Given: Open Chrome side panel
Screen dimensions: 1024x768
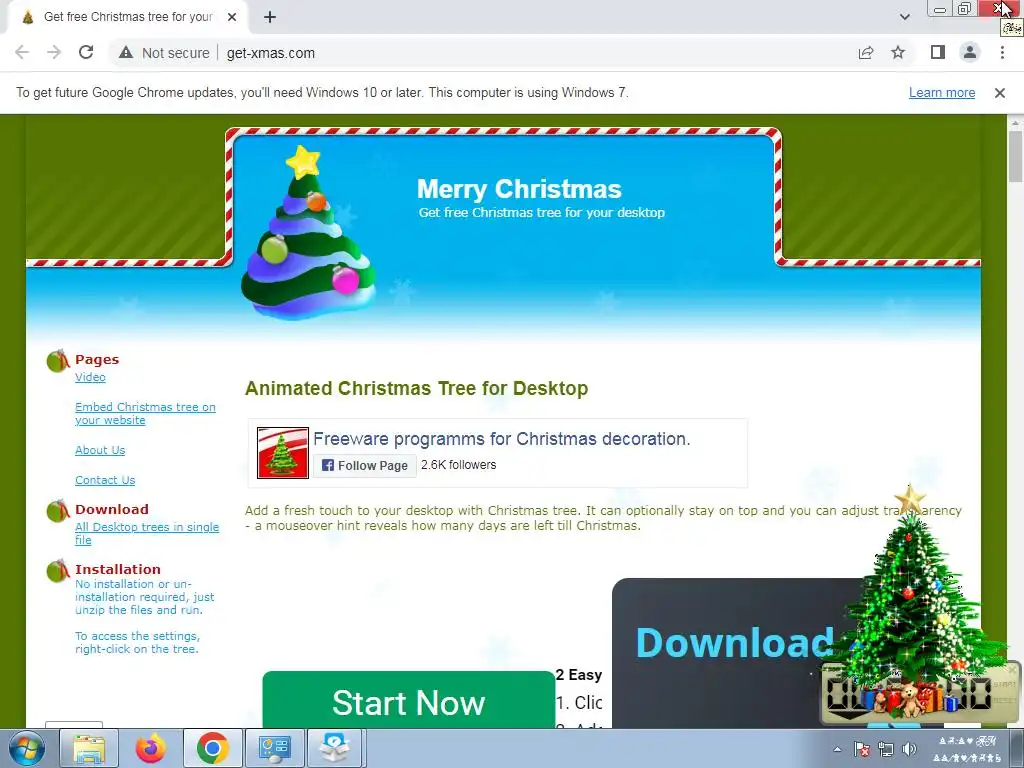Looking at the screenshot, I should [x=938, y=52].
